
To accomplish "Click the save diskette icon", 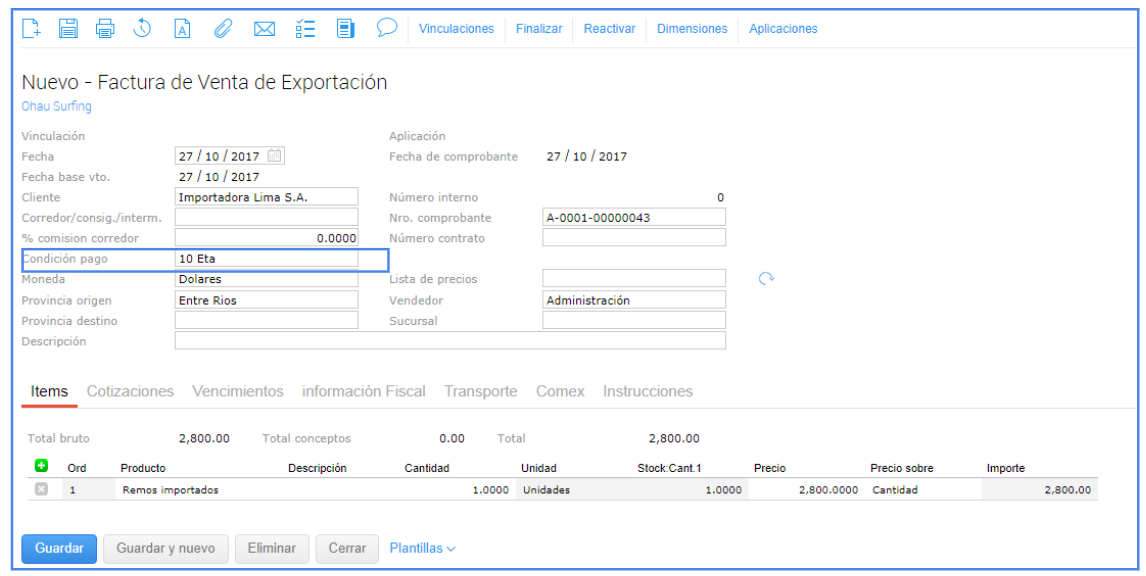I will (68, 29).
